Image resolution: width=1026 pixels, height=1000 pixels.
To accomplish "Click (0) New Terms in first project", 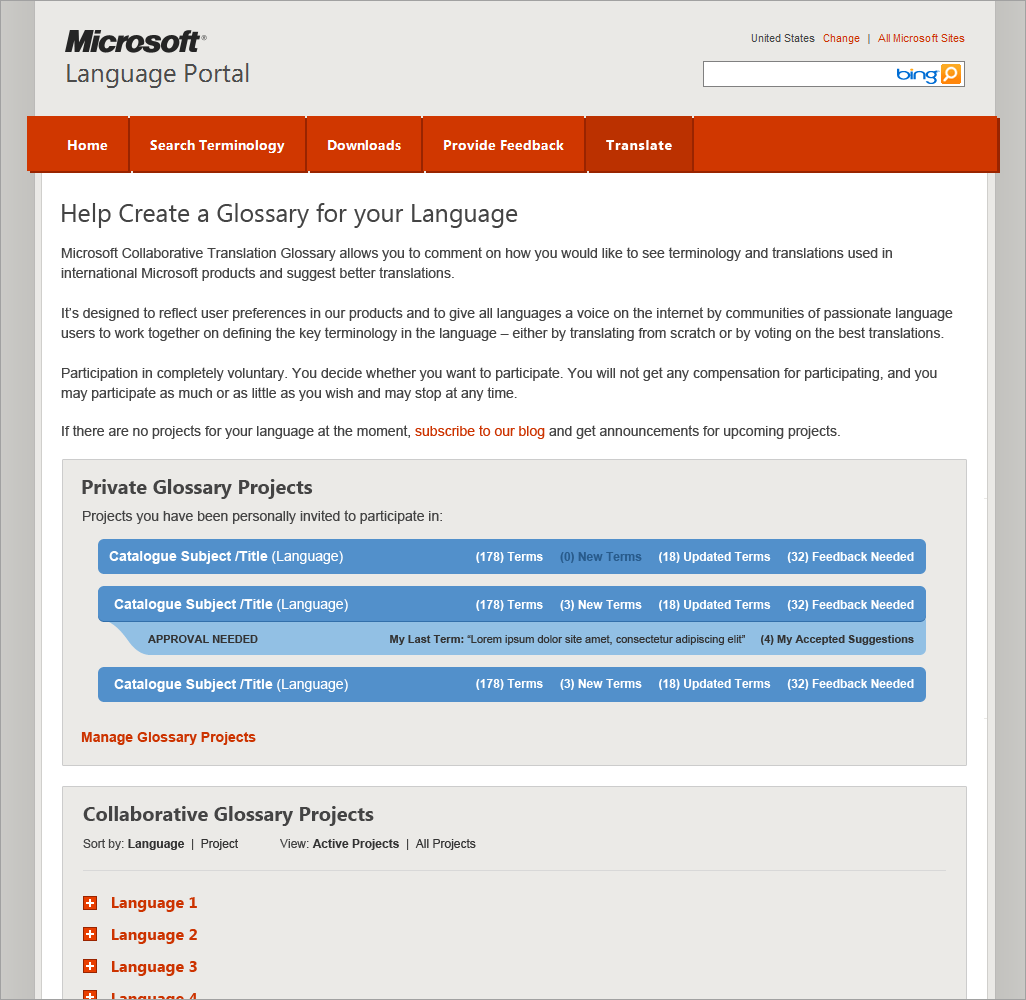I will coord(601,557).
